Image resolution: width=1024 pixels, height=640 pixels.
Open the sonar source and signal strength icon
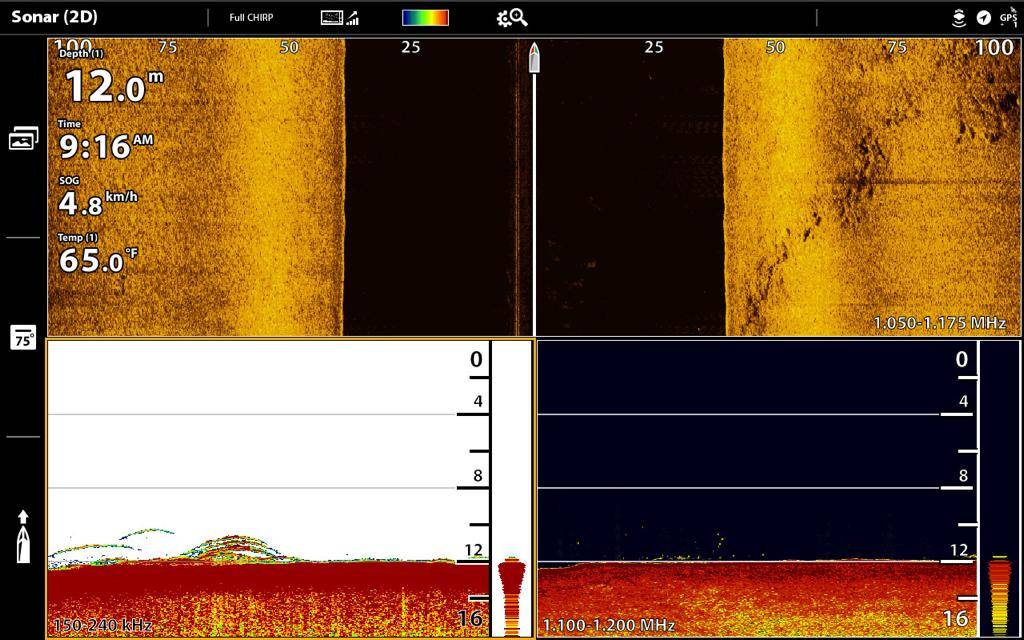coord(340,18)
